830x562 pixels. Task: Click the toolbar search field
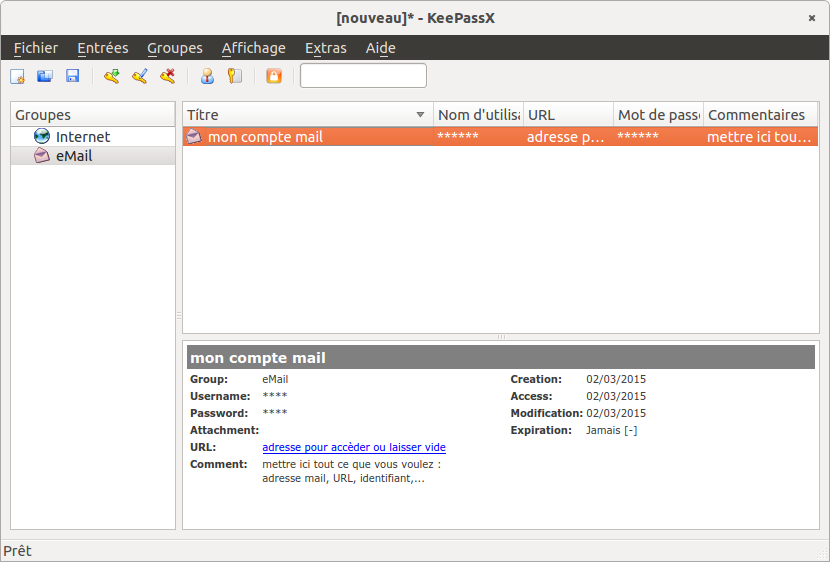tap(363, 76)
